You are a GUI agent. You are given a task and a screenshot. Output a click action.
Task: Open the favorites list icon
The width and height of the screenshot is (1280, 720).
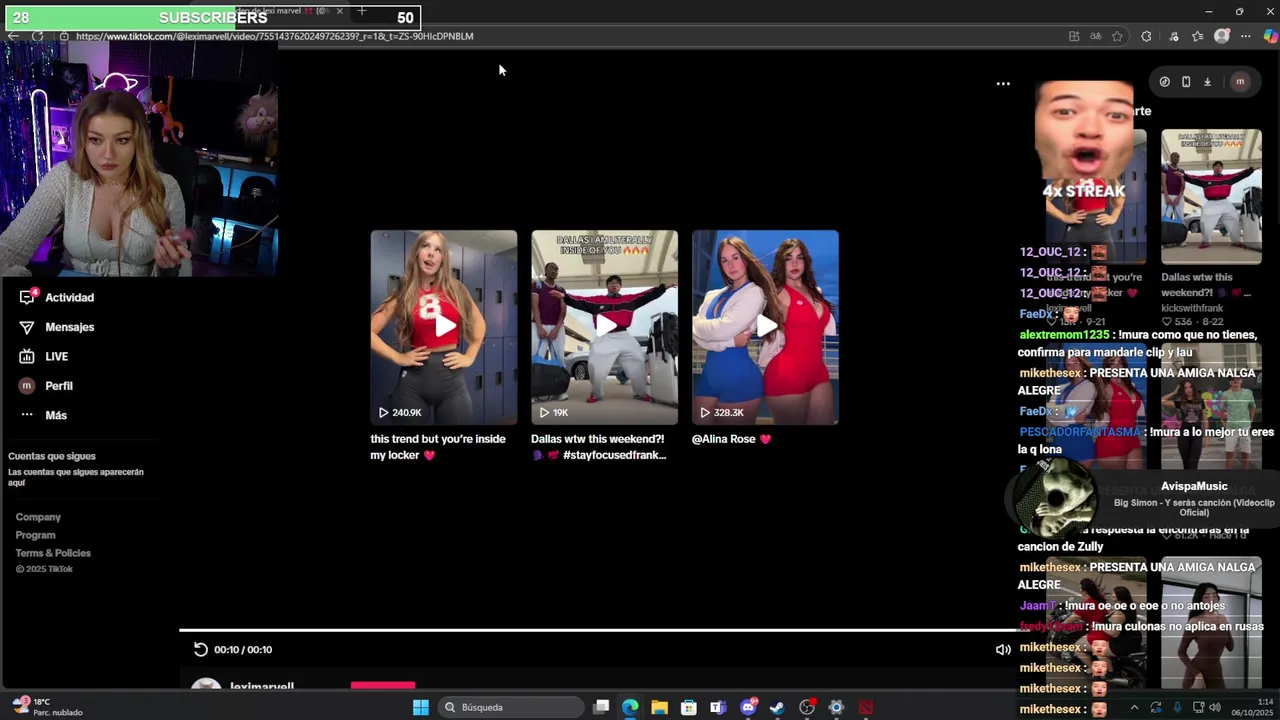click(x=1197, y=36)
